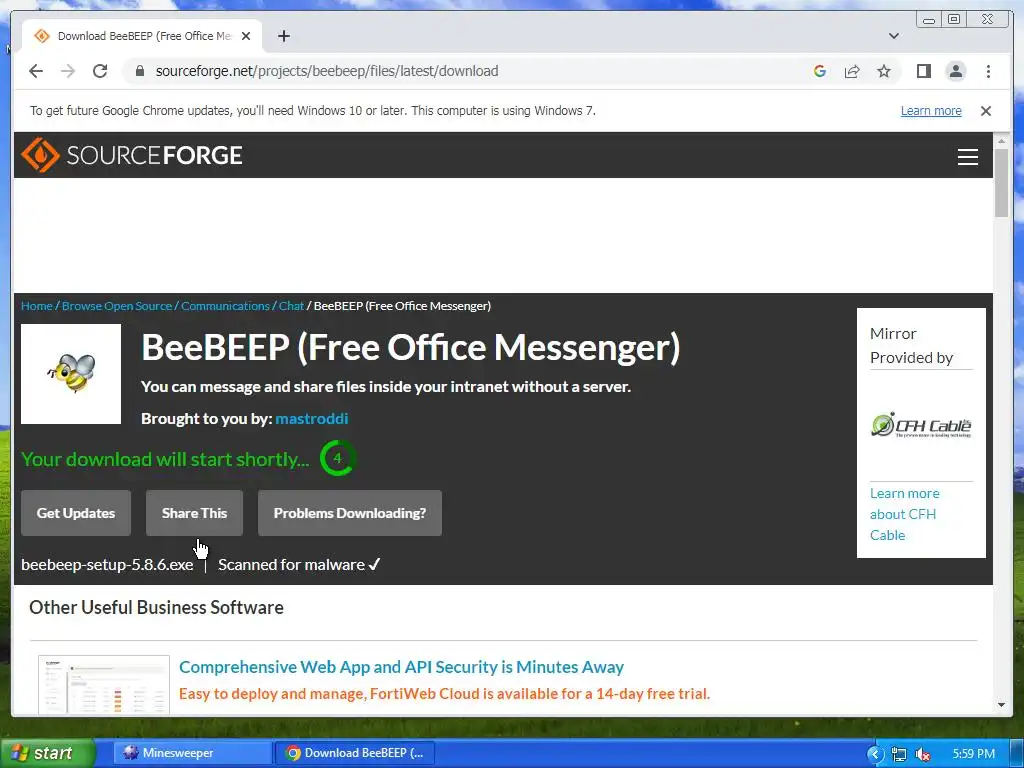Click the FortiWeb Cloud 14-day free trial text

[444, 694]
